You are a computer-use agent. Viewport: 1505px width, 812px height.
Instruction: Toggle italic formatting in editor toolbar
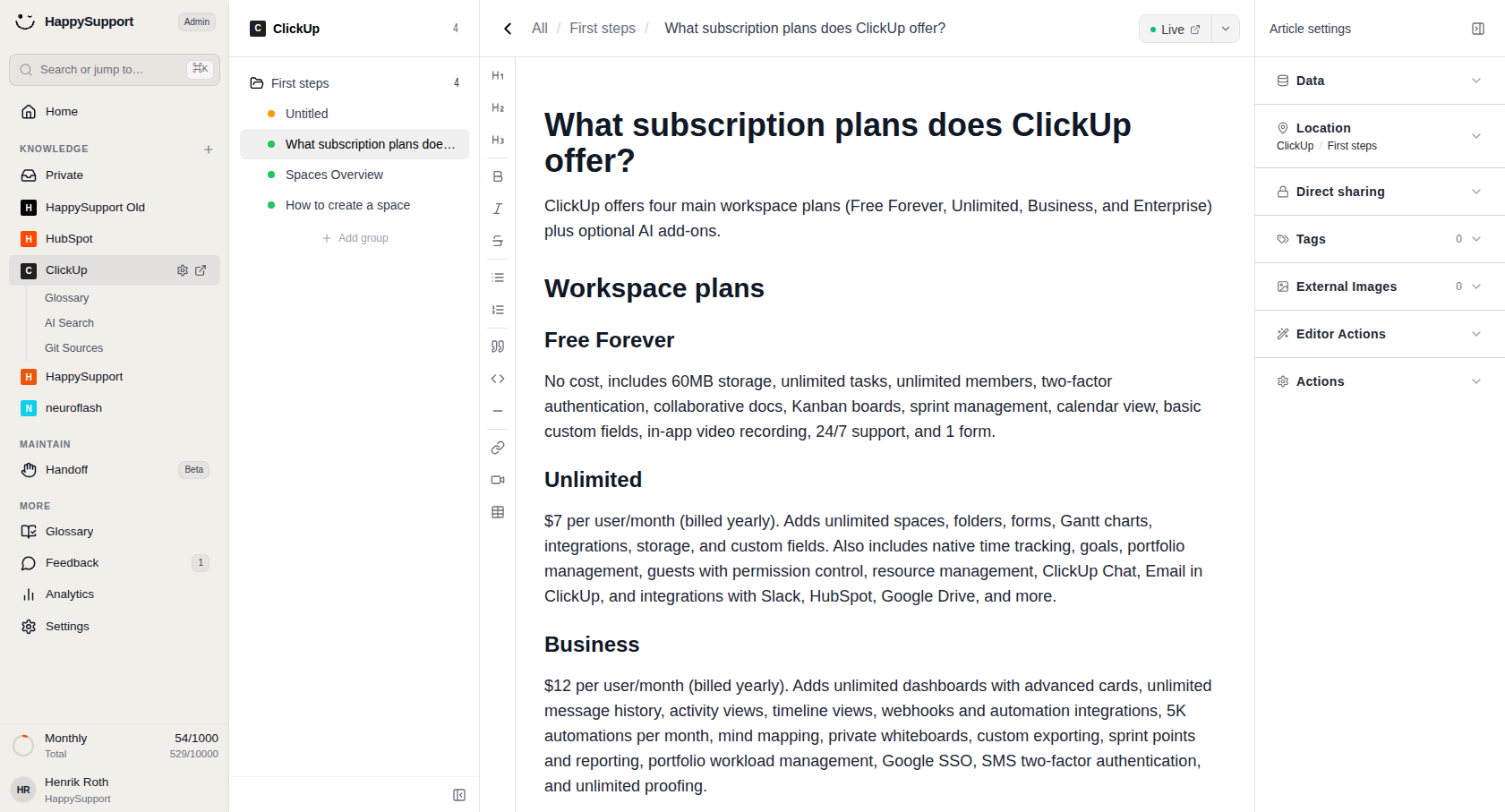(x=498, y=209)
